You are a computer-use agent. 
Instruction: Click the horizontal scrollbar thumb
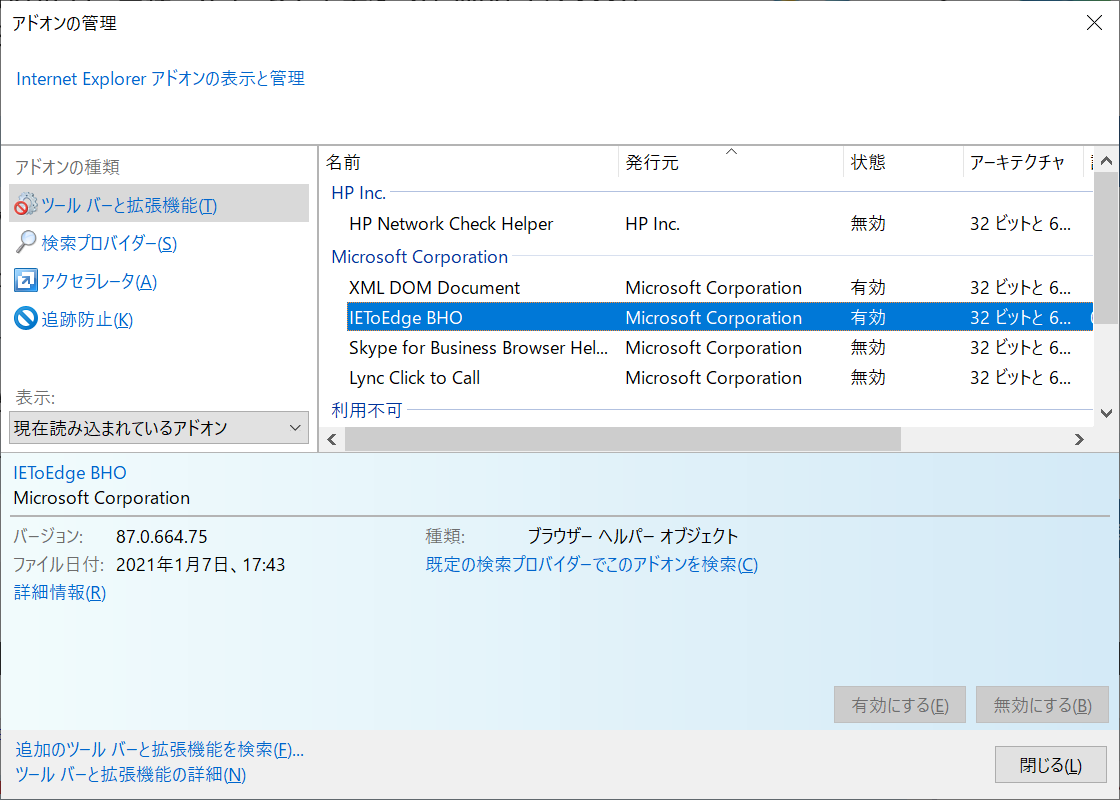coord(623,439)
